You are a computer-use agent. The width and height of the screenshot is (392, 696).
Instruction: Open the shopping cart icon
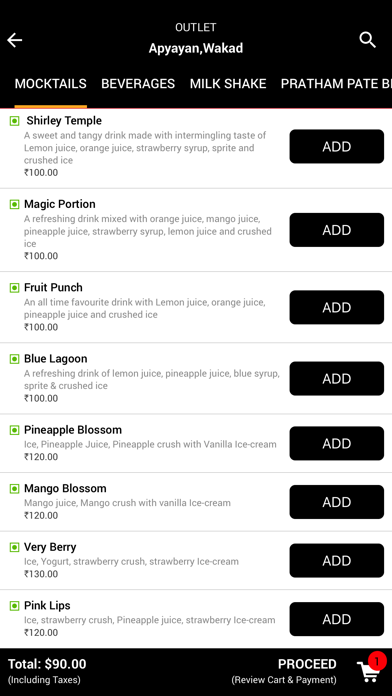coord(368,672)
